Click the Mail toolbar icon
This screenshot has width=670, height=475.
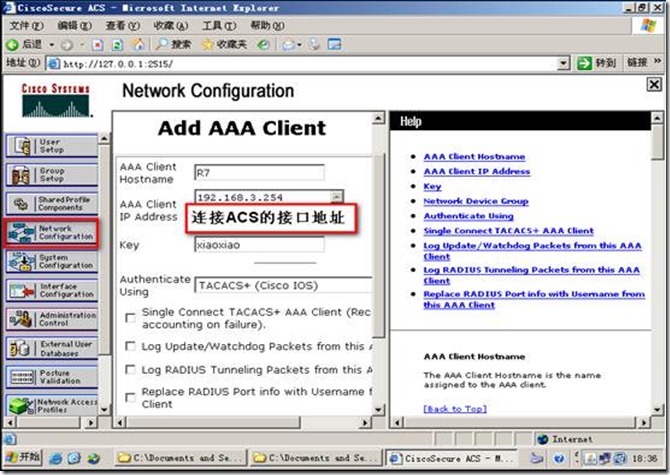[288, 44]
